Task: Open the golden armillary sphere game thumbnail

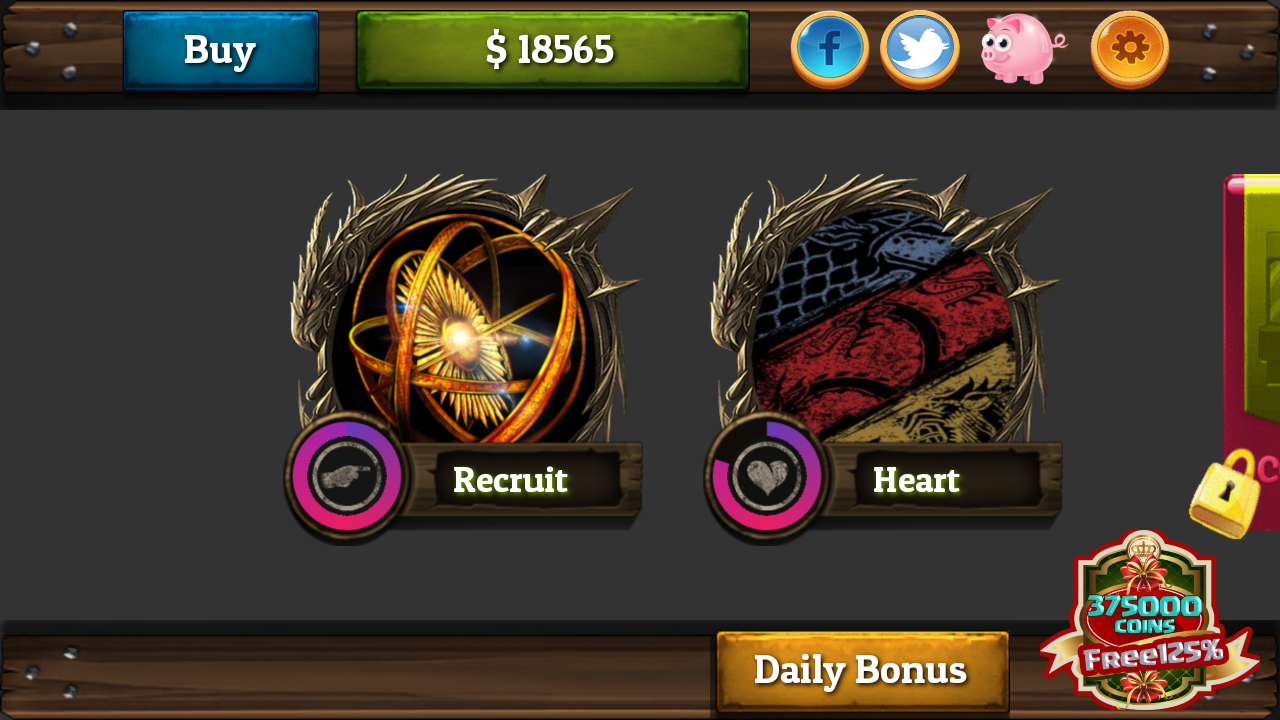Action: pyautogui.click(x=467, y=327)
